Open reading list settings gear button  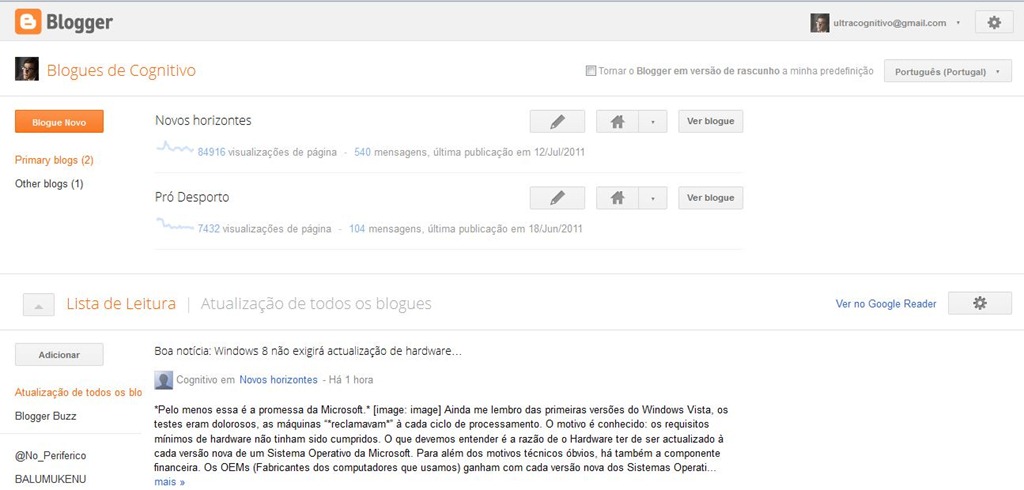coord(980,303)
